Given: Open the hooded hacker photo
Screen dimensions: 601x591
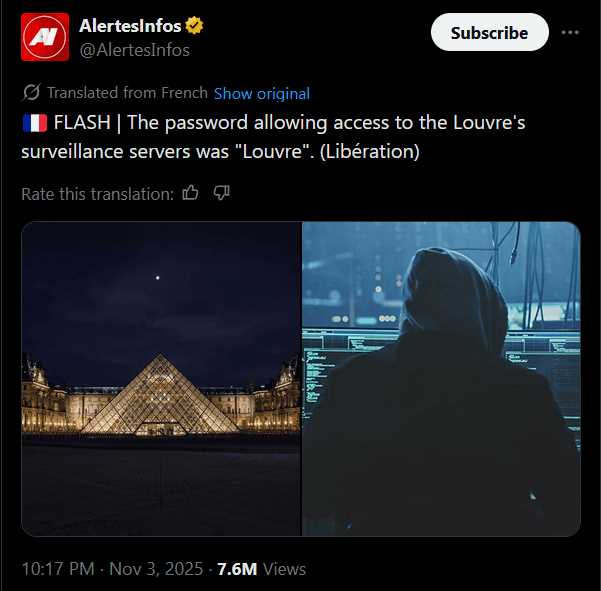Looking at the screenshot, I should (441, 379).
